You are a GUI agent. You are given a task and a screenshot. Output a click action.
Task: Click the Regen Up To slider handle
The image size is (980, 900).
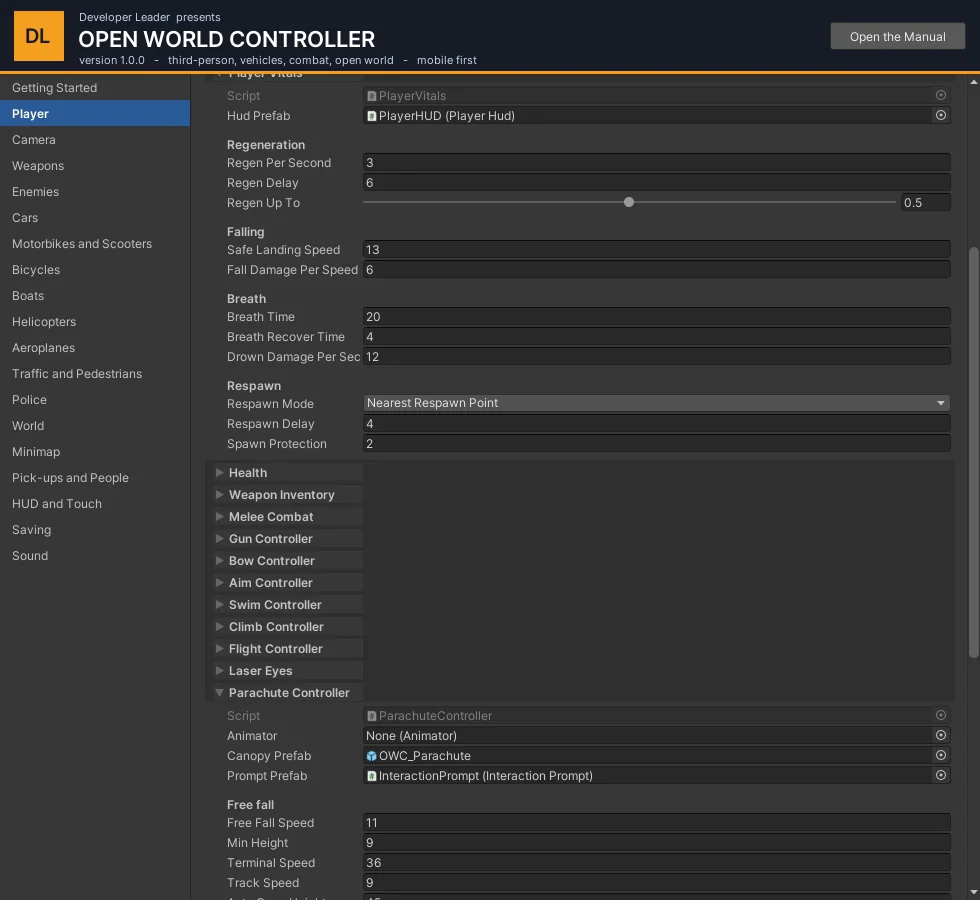coord(629,202)
